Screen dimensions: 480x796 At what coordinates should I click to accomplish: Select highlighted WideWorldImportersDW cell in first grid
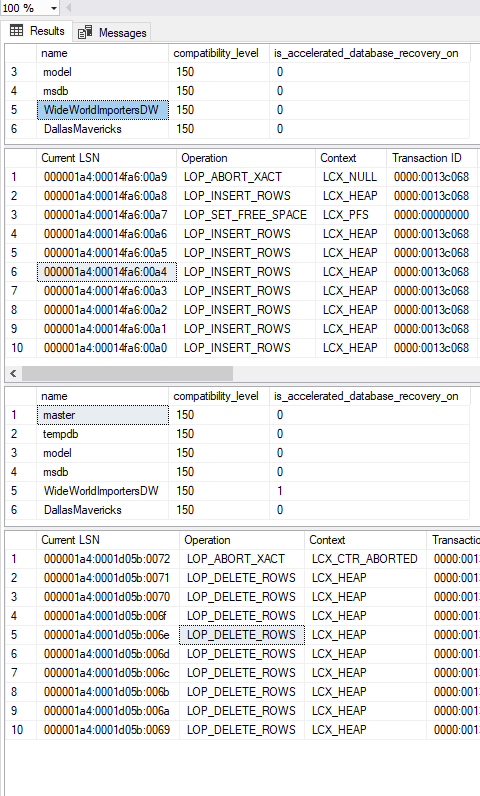coord(102,110)
